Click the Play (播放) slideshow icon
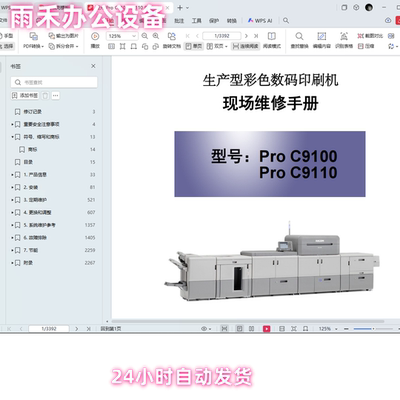 [x=95, y=36]
